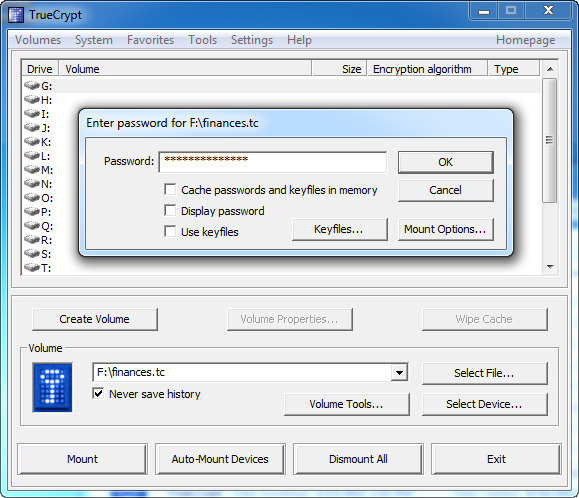The image size is (579, 498).
Task: Confirm password with the OK button
Action: tap(446, 162)
